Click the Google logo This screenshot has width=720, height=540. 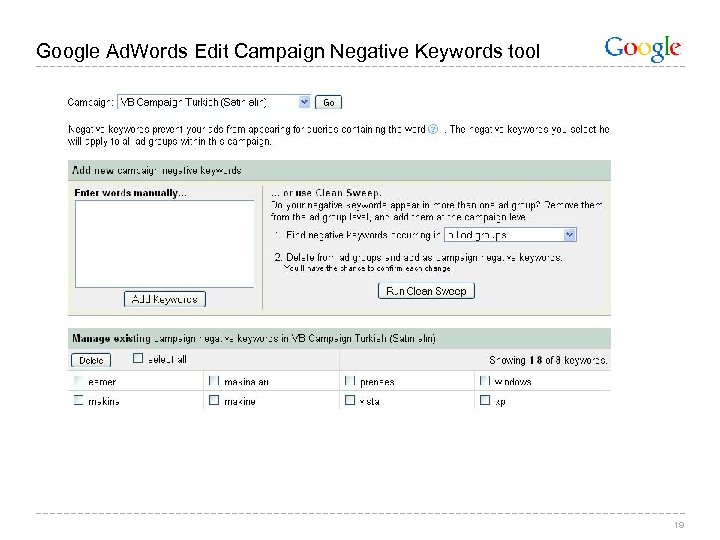(642, 49)
